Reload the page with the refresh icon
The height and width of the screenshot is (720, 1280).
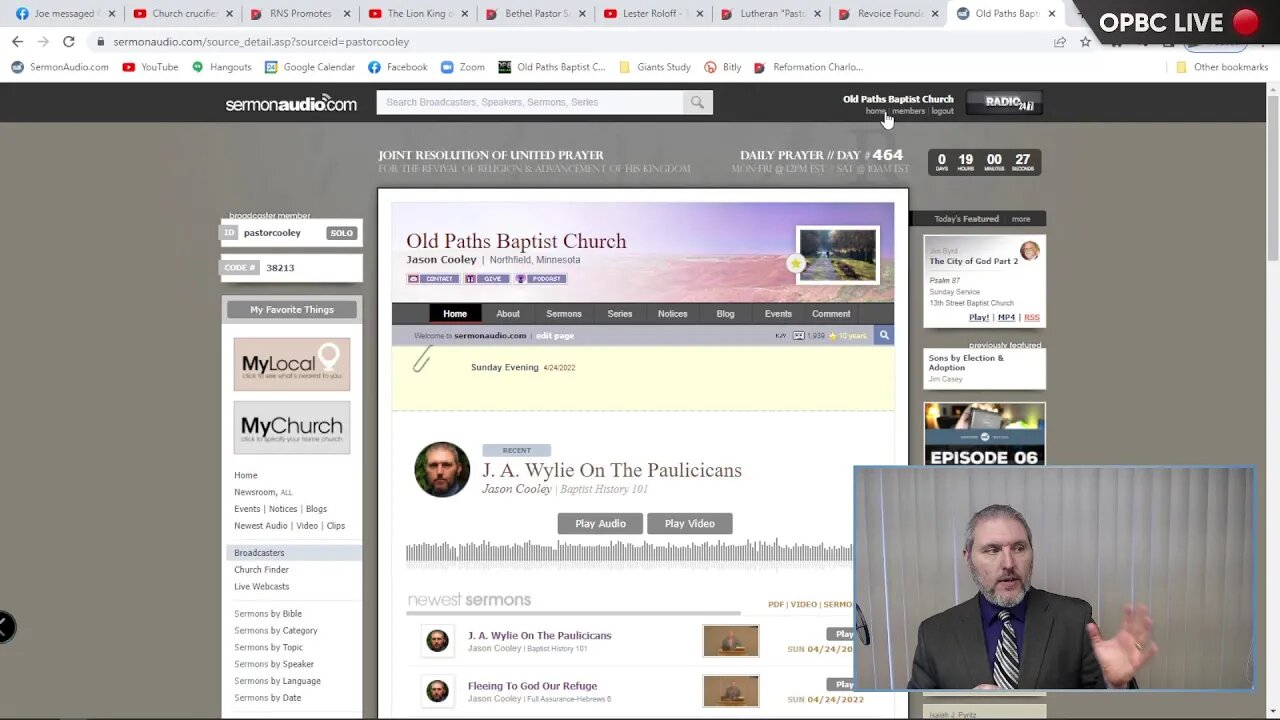coord(68,42)
